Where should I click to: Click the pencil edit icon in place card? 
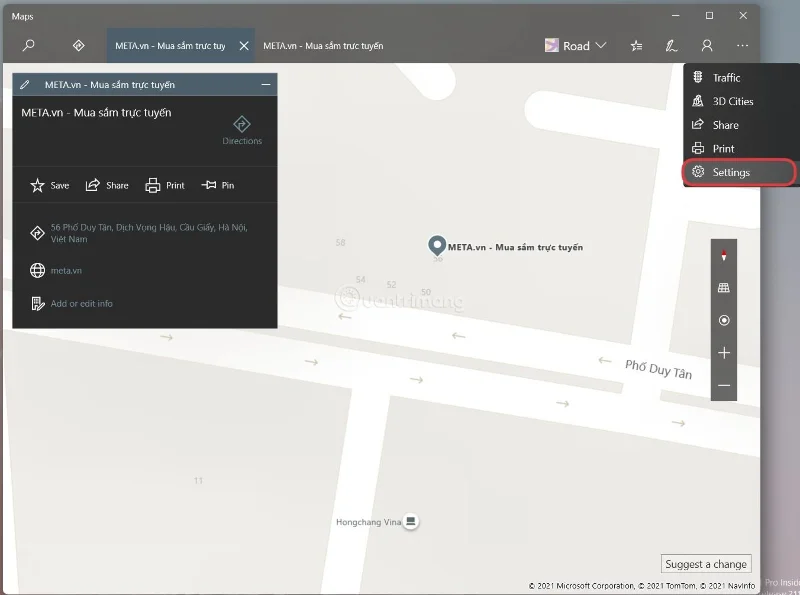click(x=24, y=85)
